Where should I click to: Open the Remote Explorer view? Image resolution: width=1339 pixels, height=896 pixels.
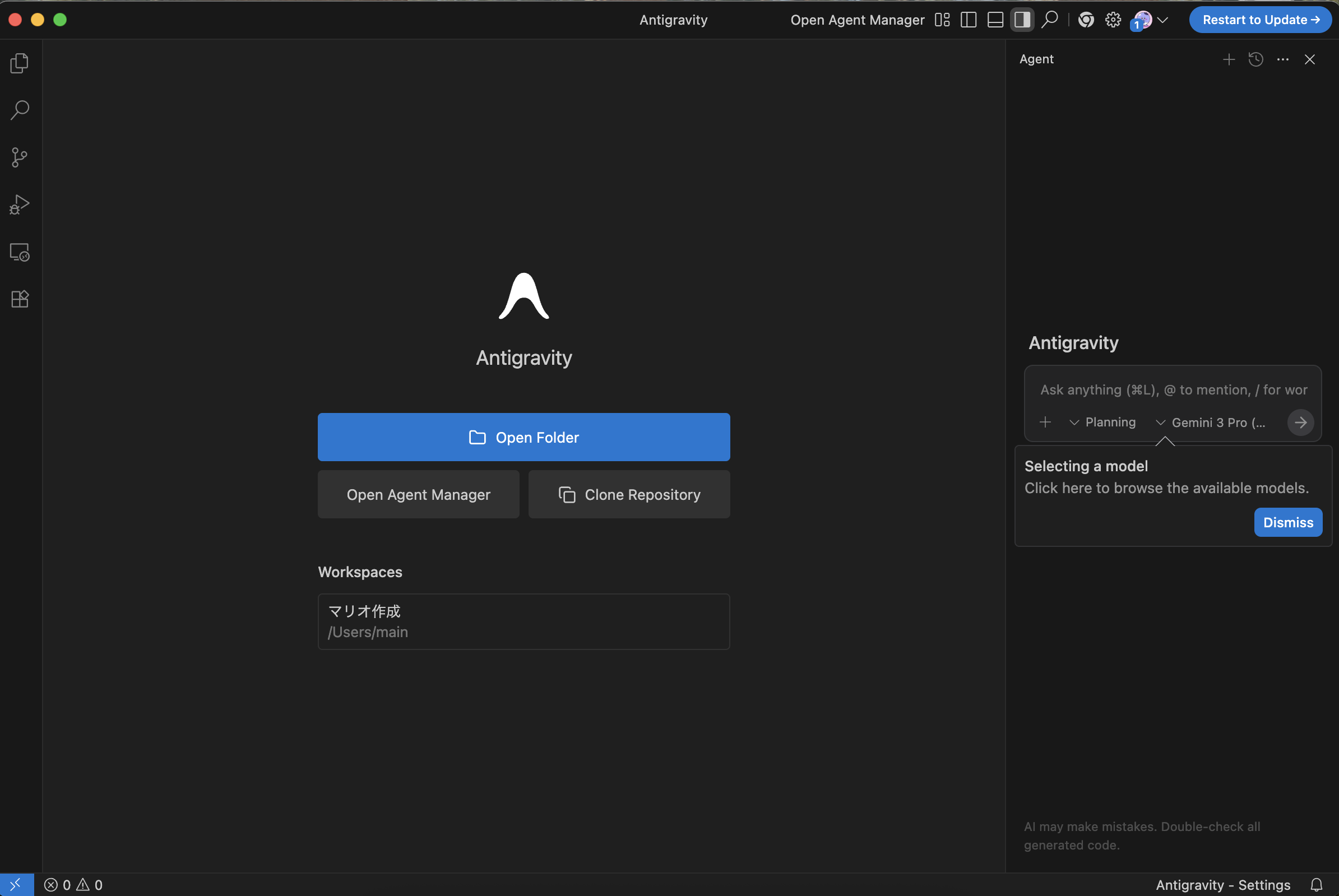(x=20, y=252)
